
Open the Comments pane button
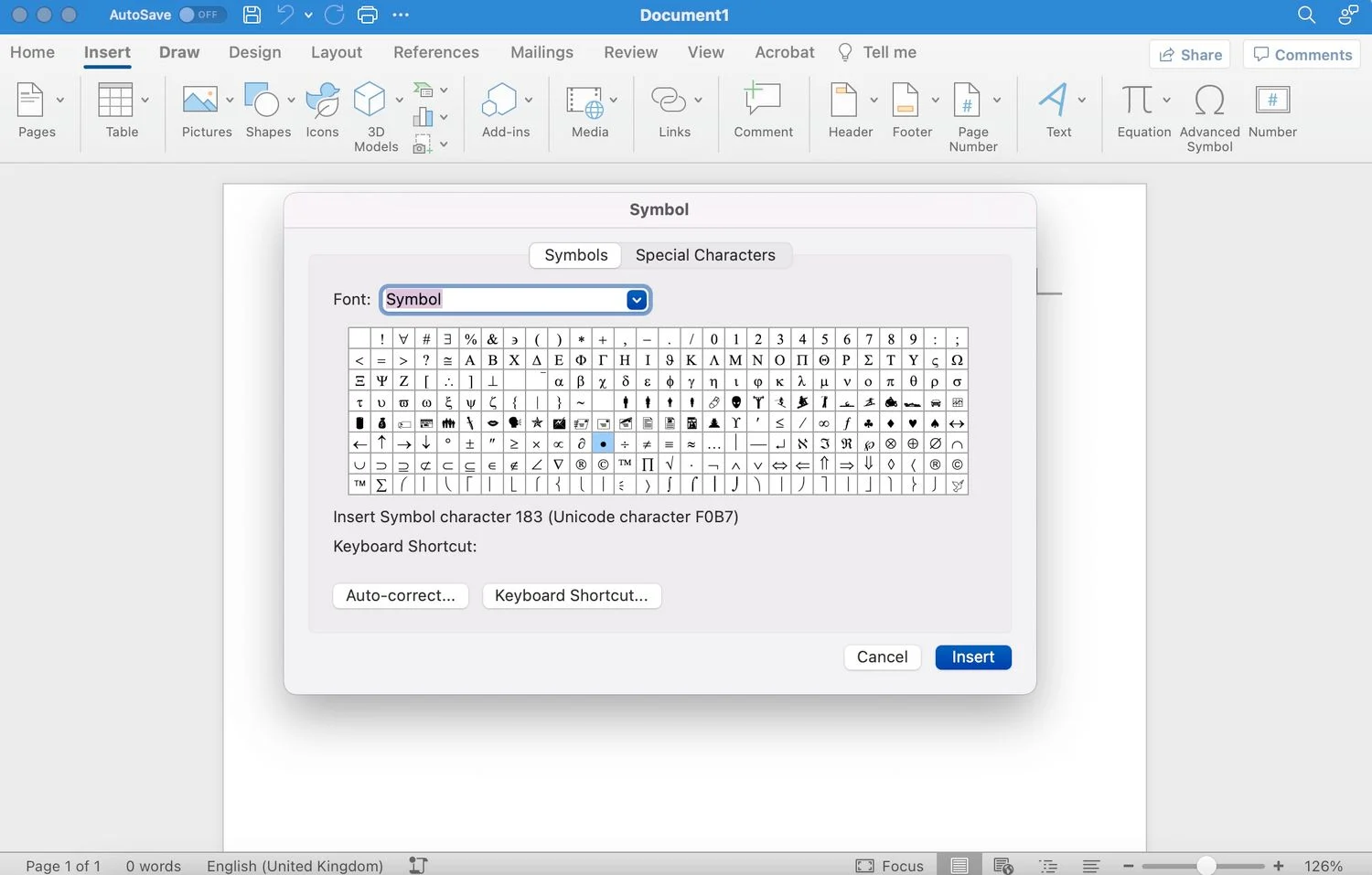[1302, 54]
